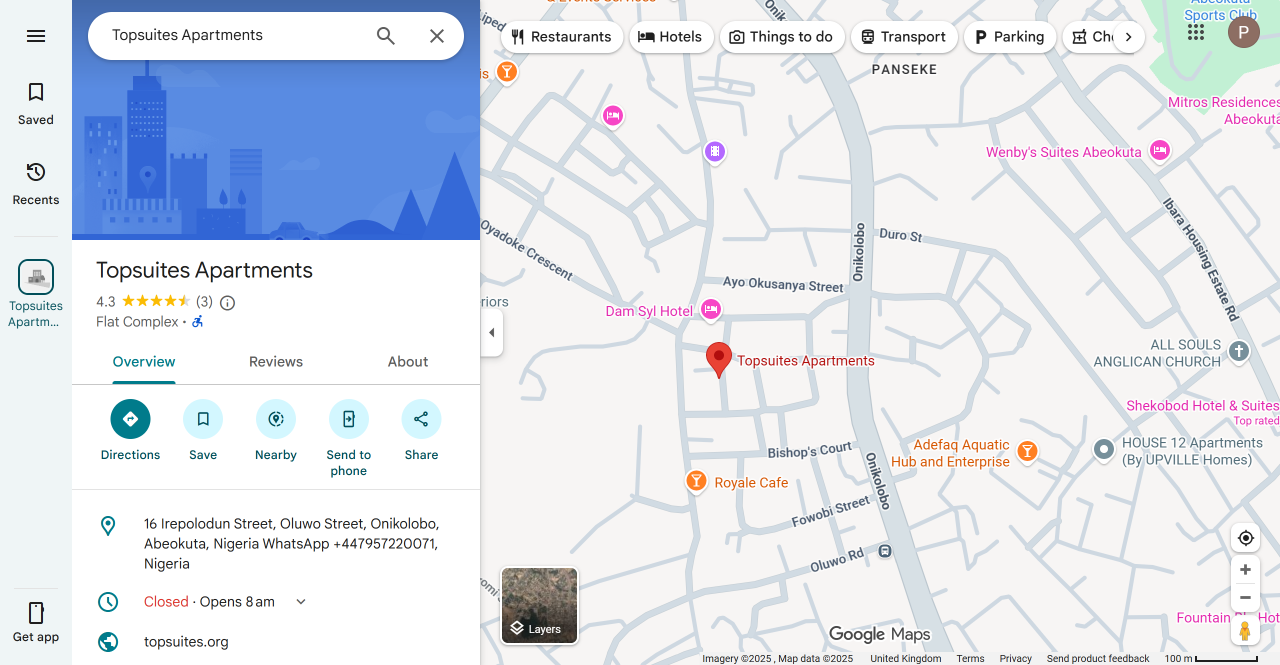The image size is (1280, 665).
Task: Select Dam Syl Hotel marker
Action: pyautogui.click(x=711, y=310)
